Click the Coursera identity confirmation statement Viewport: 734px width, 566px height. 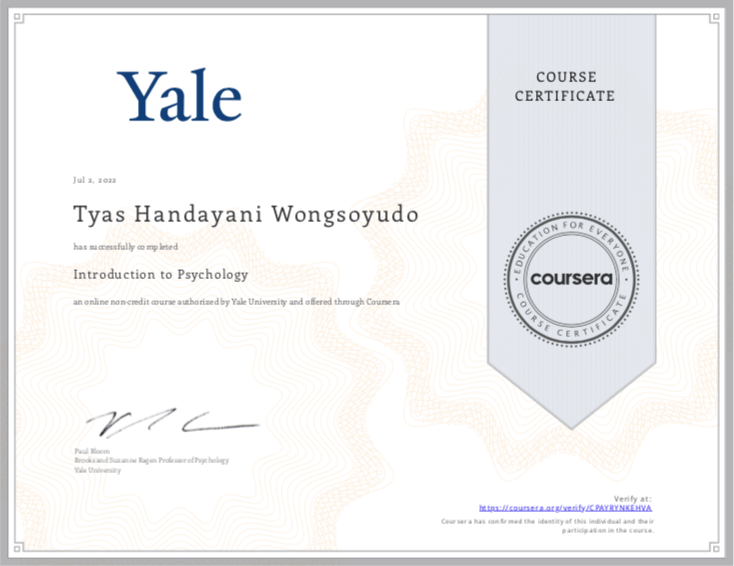tap(548, 526)
